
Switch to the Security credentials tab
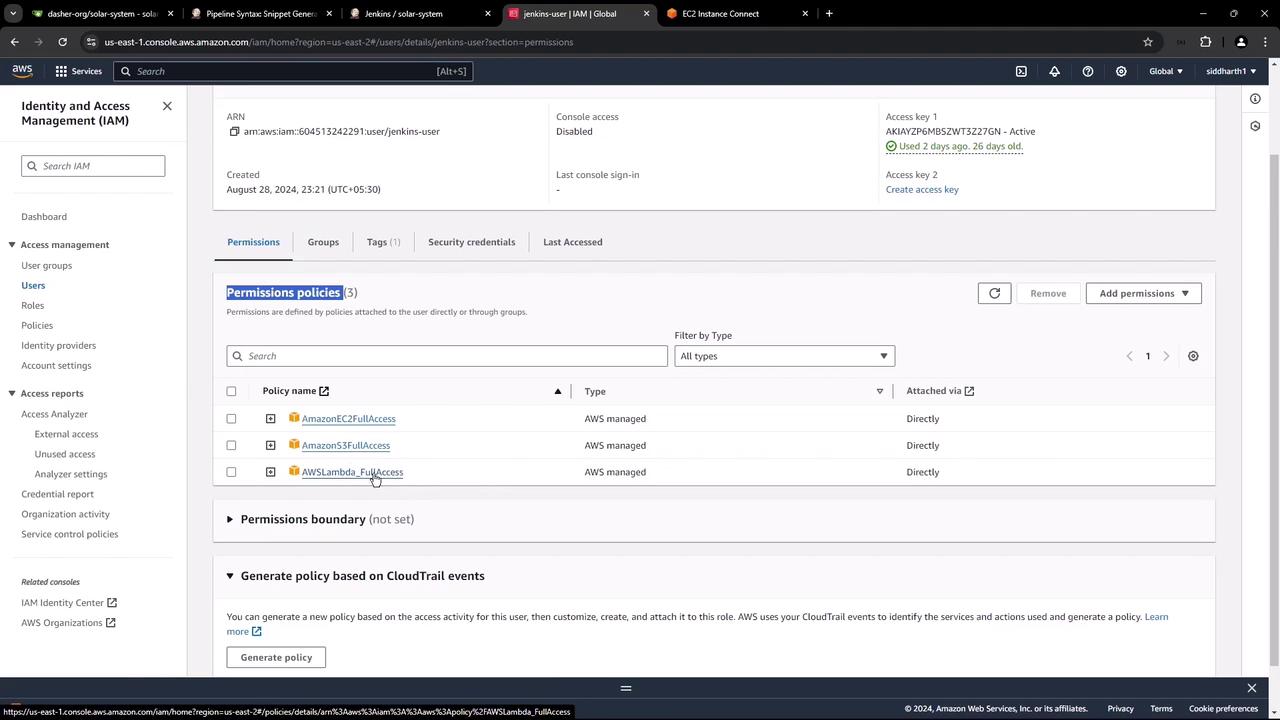(471, 242)
